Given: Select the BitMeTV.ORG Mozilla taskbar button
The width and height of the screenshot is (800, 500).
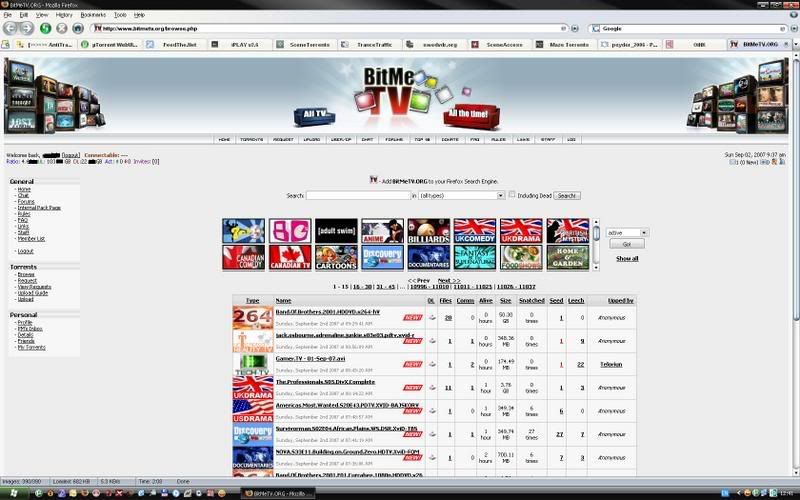Looking at the screenshot, I should coord(278,493).
